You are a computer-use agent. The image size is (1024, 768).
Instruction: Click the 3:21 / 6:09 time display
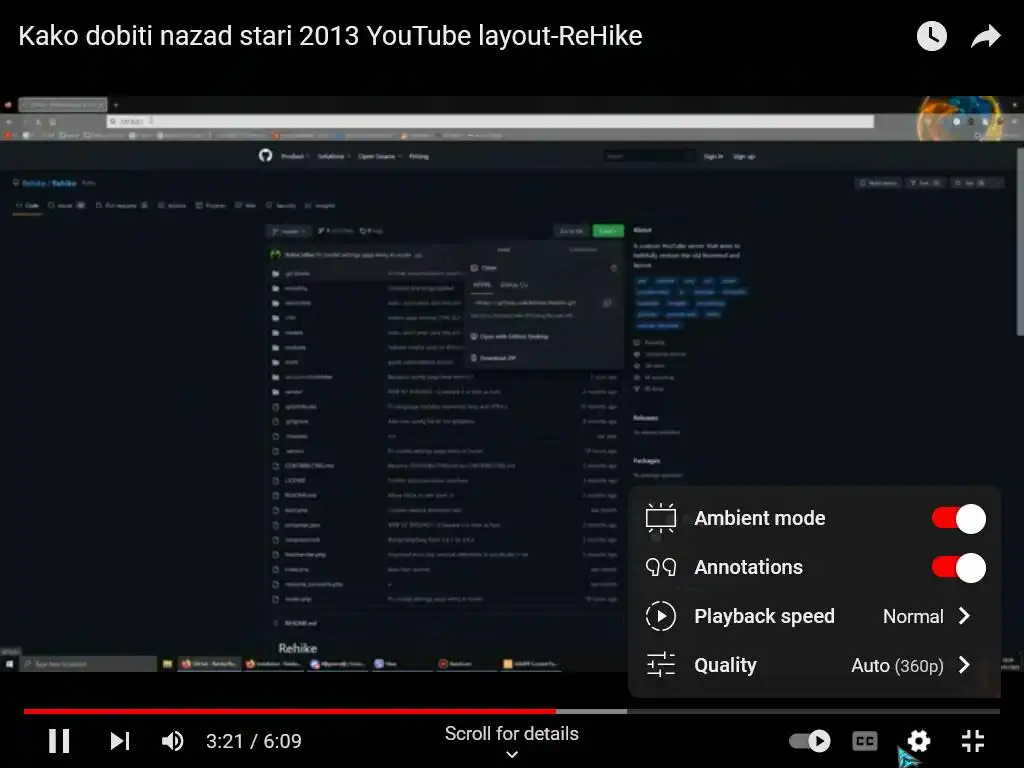point(254,741)
